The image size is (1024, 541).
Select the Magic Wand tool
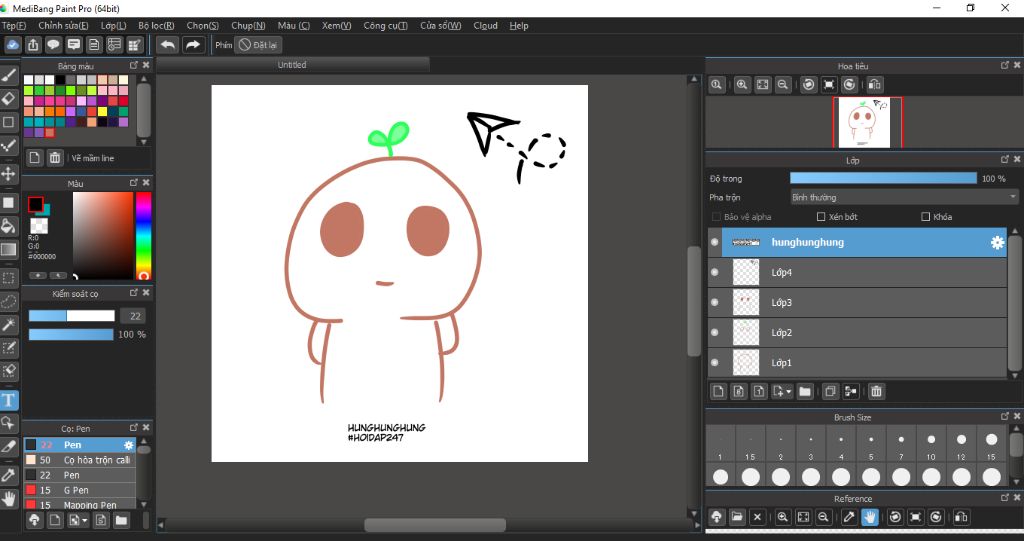[x=8, y=324]
